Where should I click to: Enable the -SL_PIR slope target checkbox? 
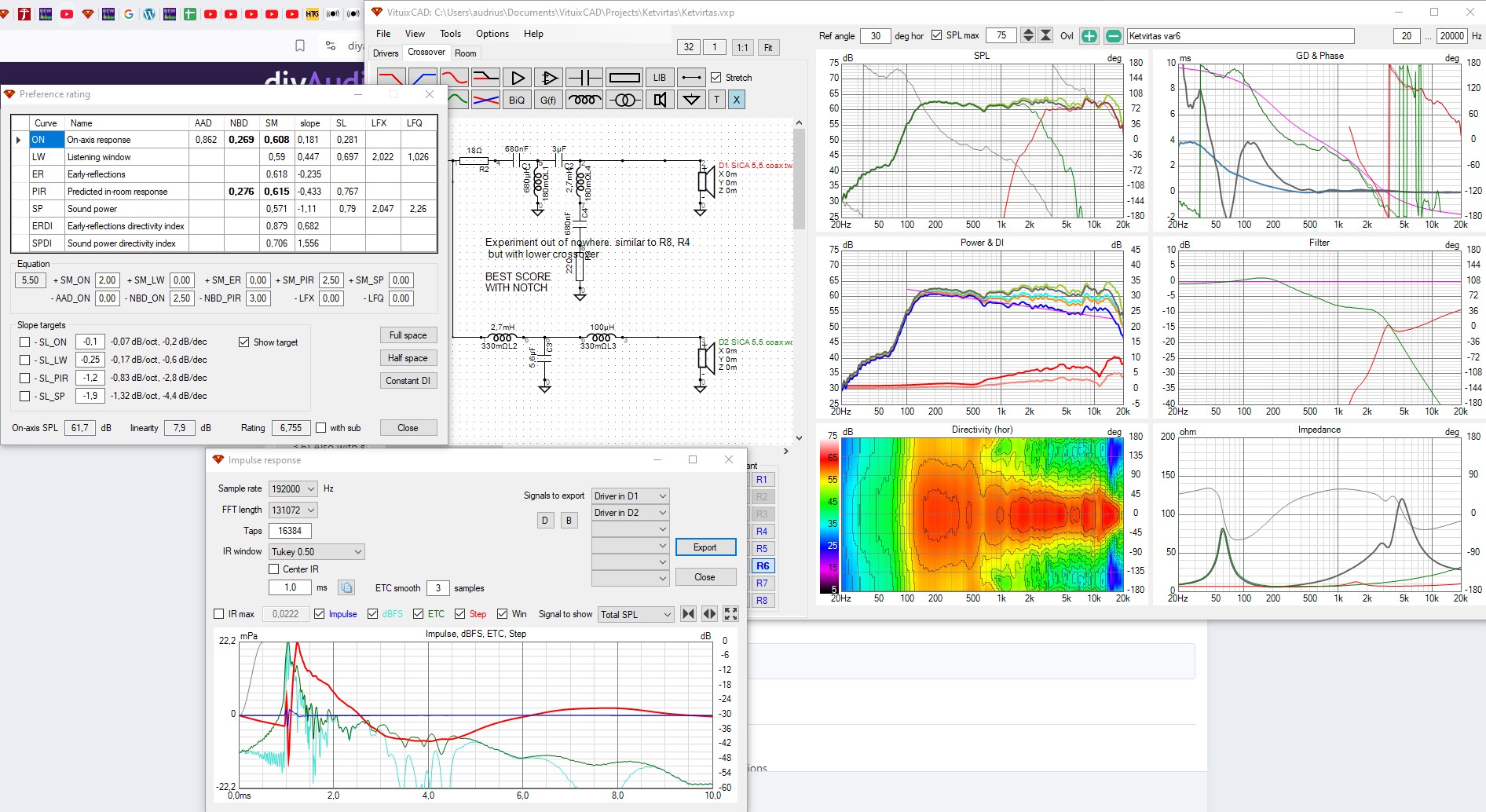tap(24, 379)
